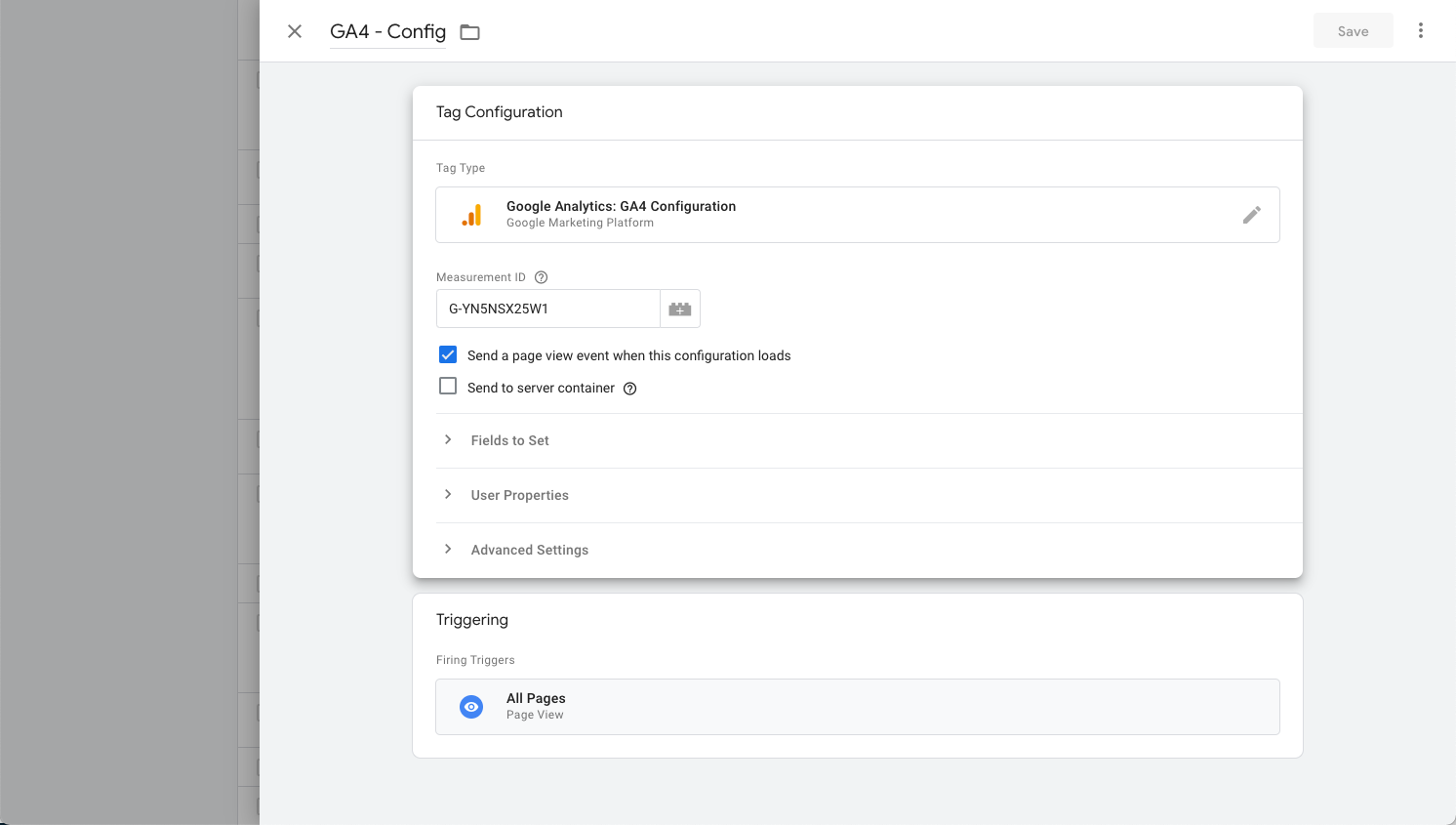
Task: Expand the Advanced Settings section
Action: tap(529, 550)
